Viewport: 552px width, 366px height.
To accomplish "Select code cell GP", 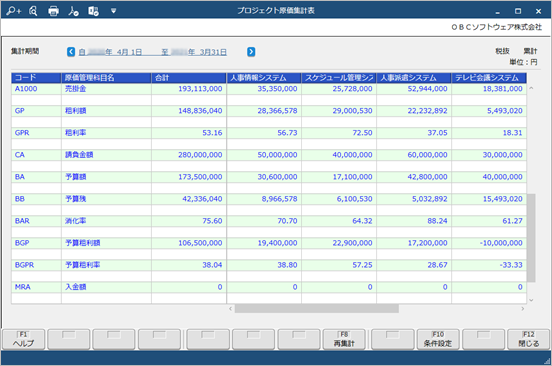I will 36,111.
